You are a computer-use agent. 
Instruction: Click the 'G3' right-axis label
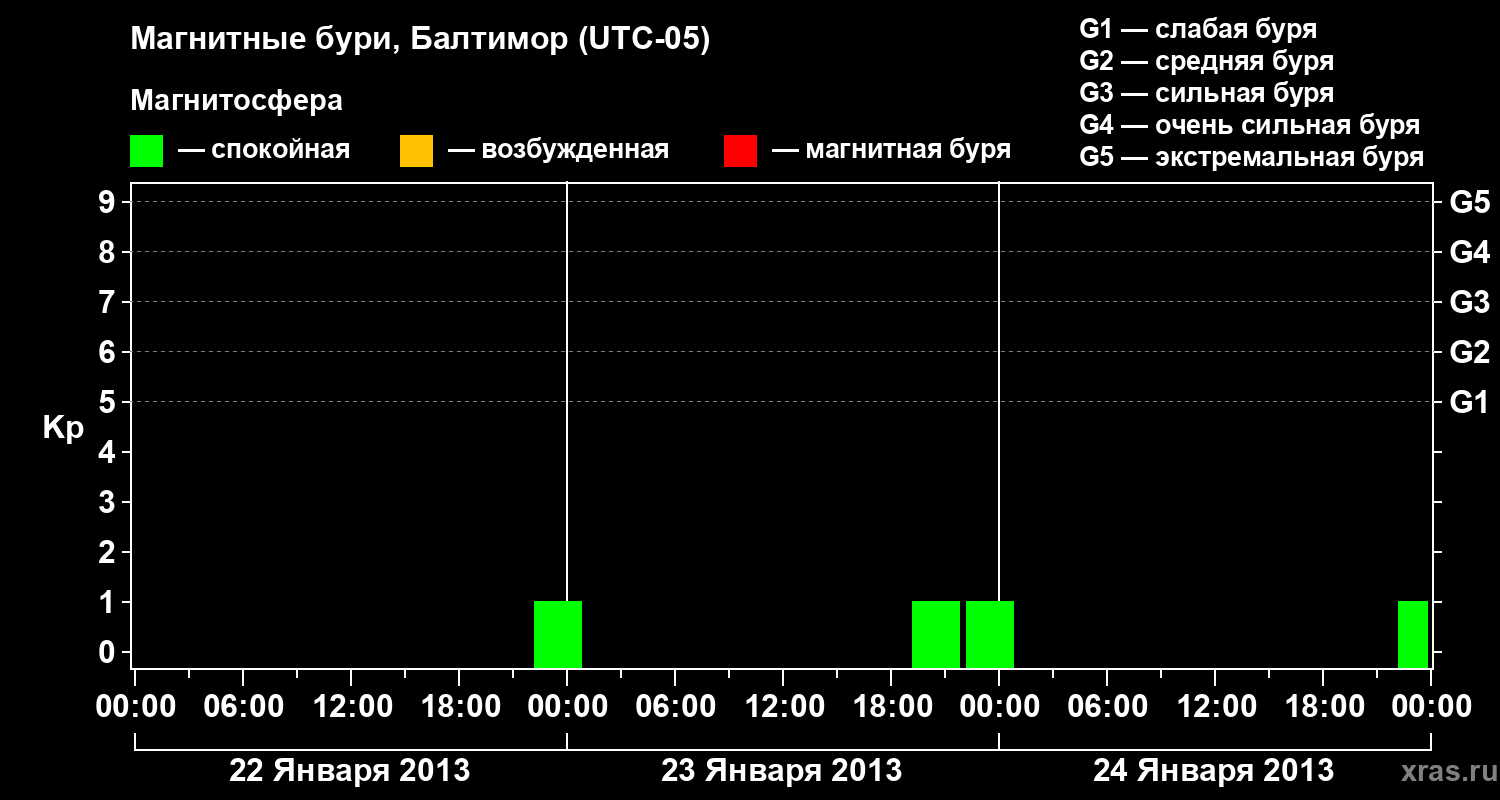(1470, 302)
